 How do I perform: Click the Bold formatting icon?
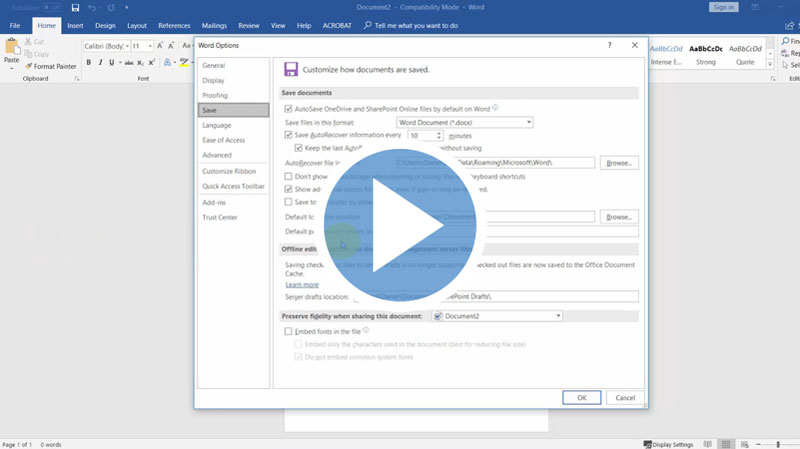(x=88, y=62)
